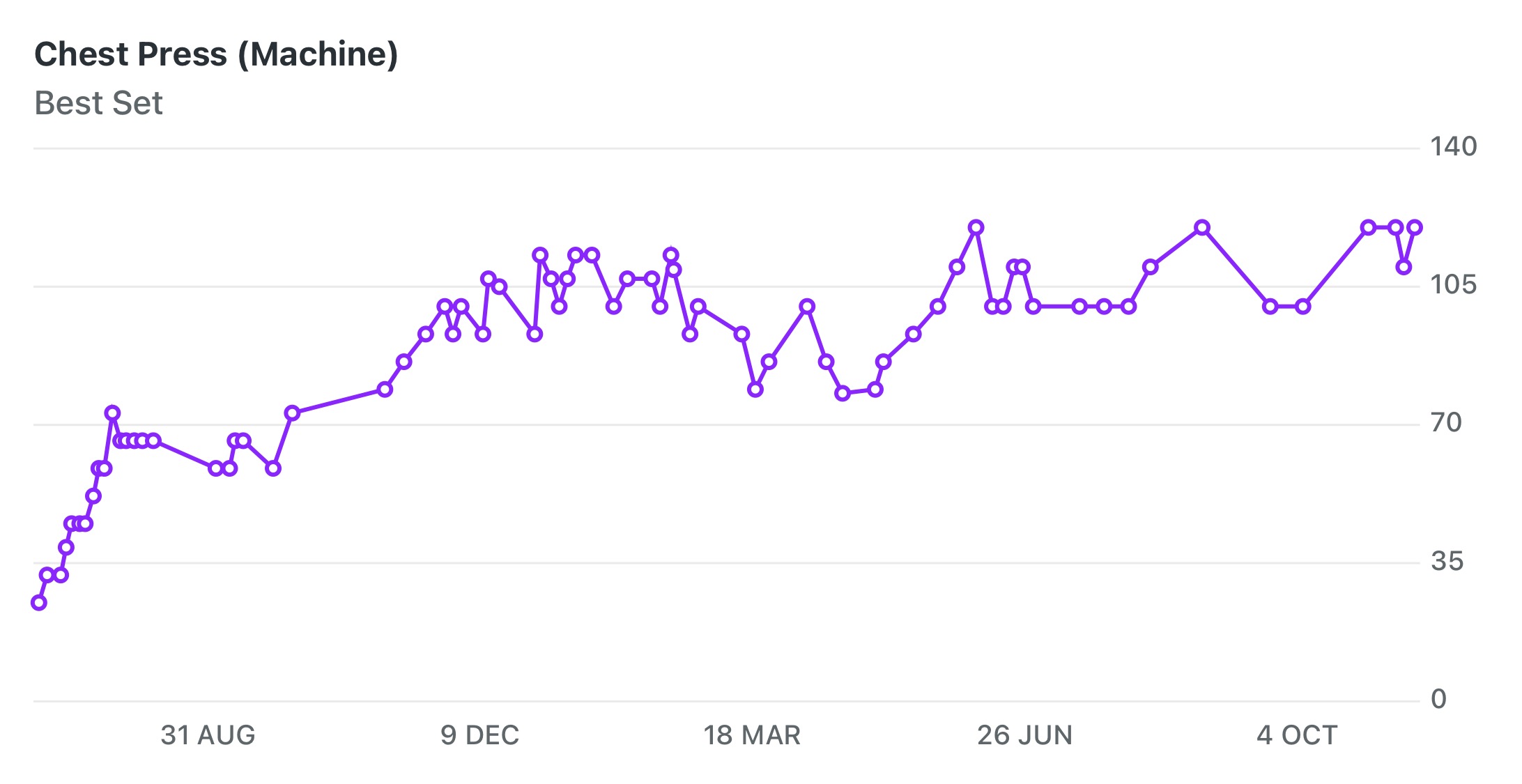Select the 31 AUG date label
This screenshot has height=784, width=1522.
(208, 735)
